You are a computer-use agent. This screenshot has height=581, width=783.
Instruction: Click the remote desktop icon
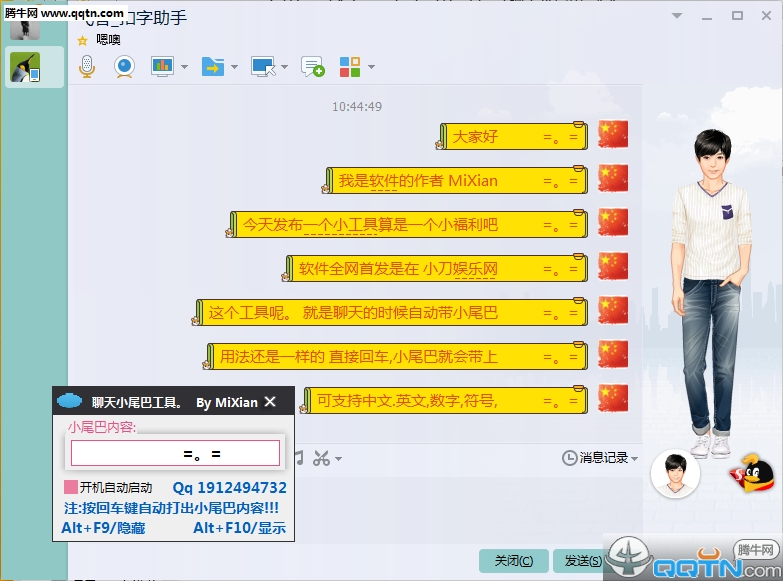tap(262, 67)
